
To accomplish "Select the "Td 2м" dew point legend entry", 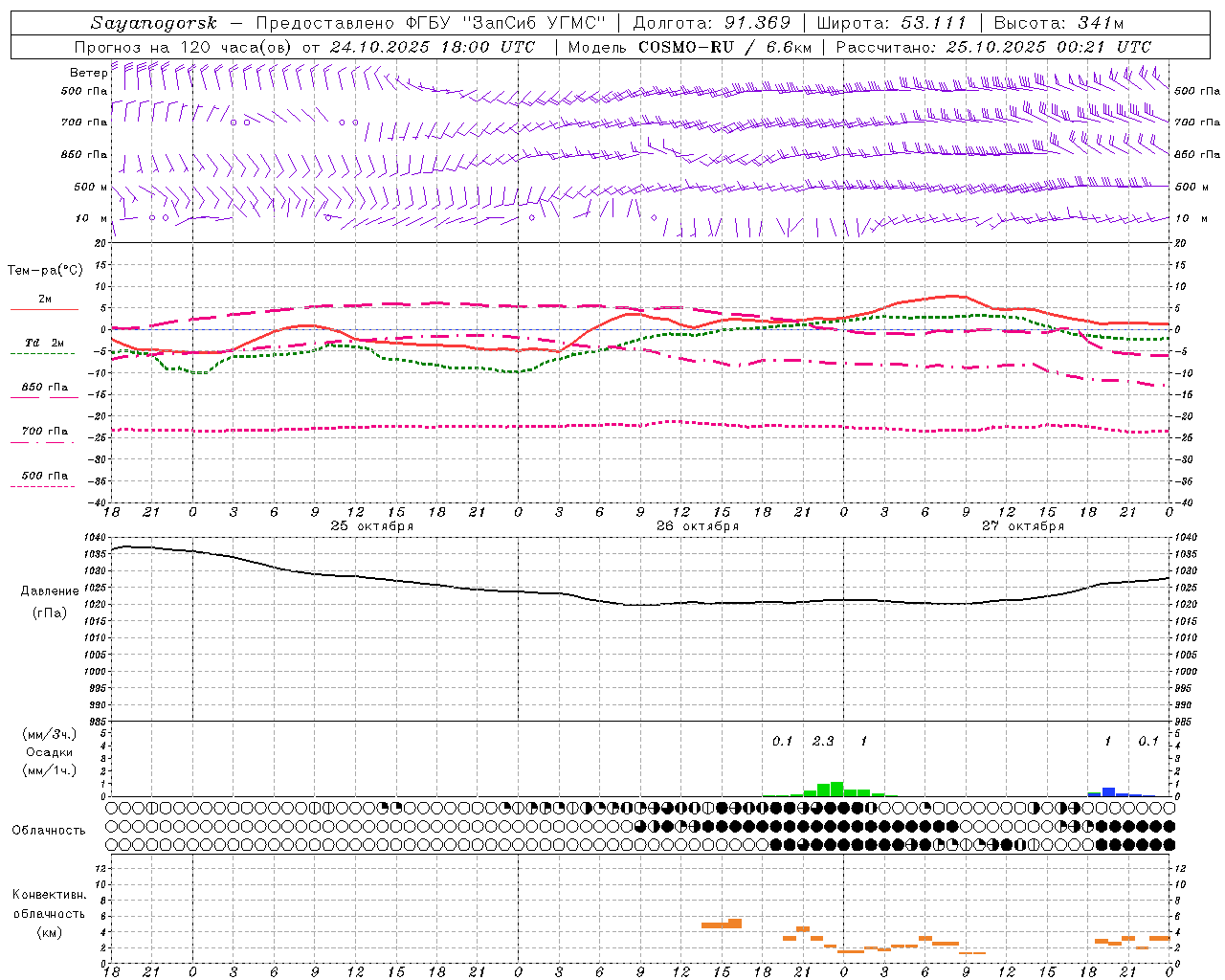I will coord(45,342).
